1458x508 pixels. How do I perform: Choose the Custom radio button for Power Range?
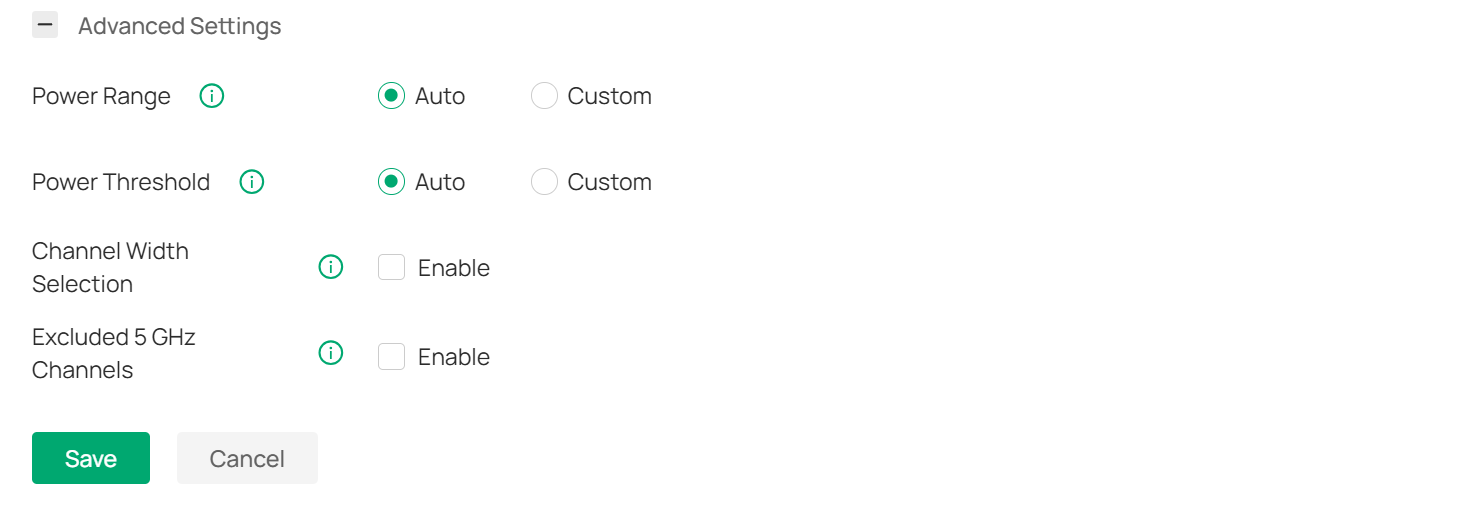pyautogui.click(x=544, y=96)
